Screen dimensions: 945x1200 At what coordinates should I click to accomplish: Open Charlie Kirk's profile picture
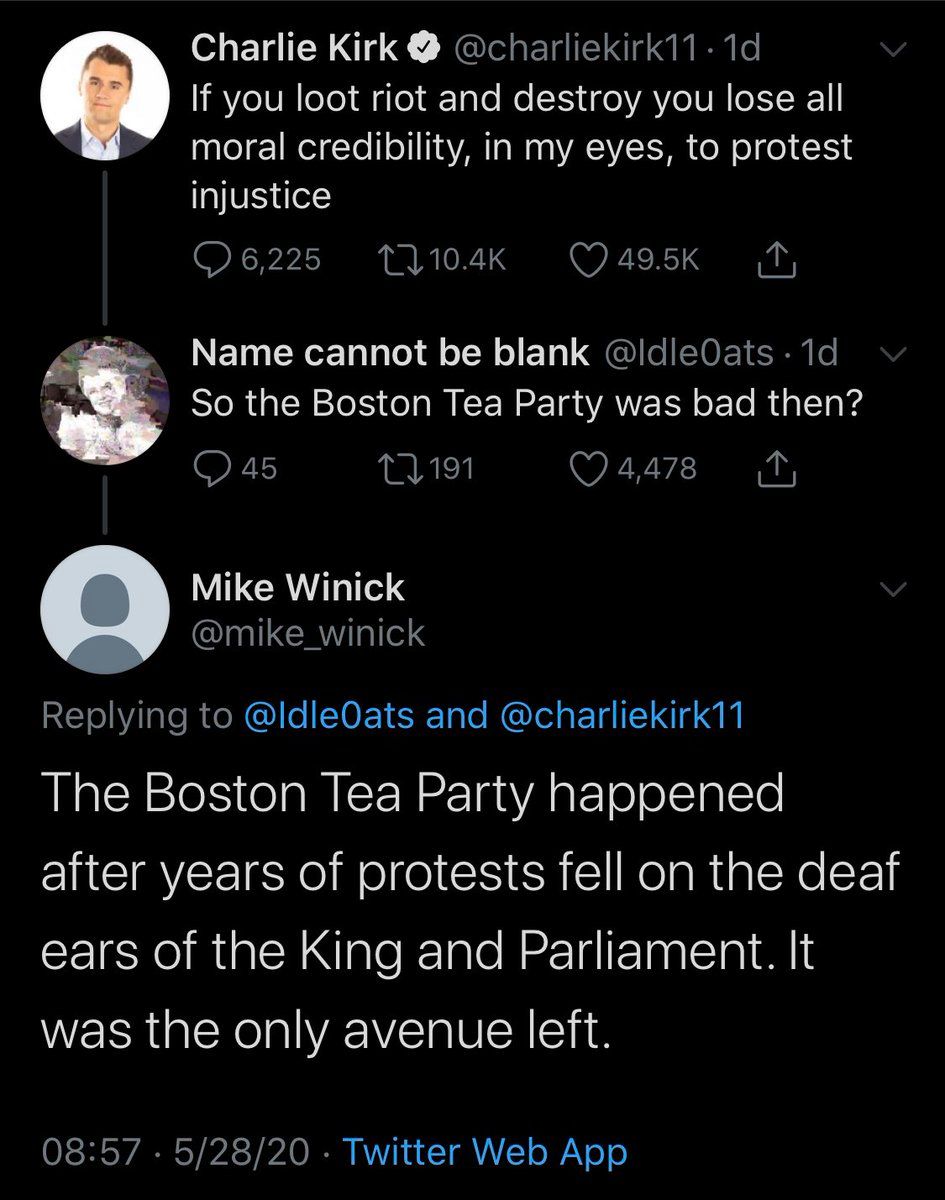104,96
